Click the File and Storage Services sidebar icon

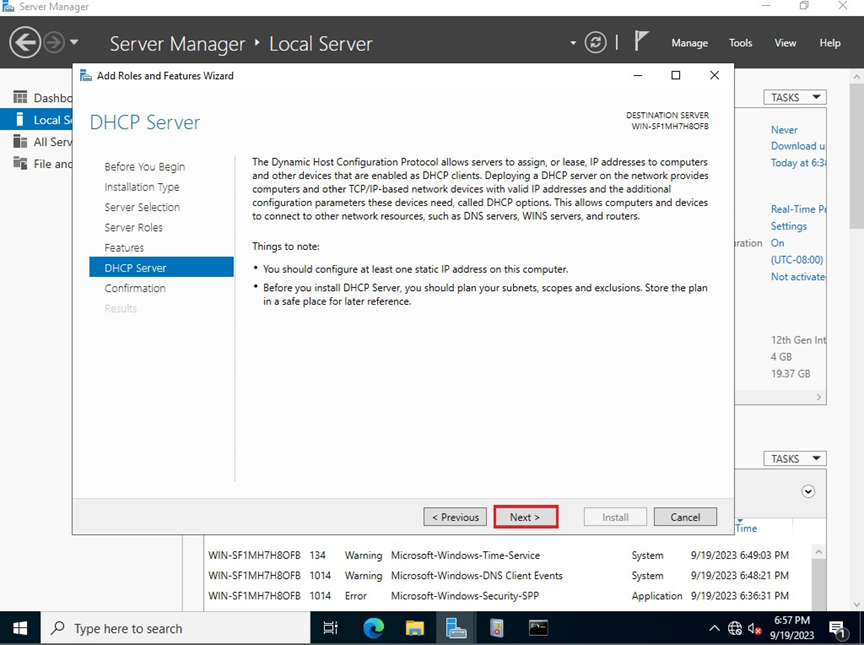coord(20,164)
